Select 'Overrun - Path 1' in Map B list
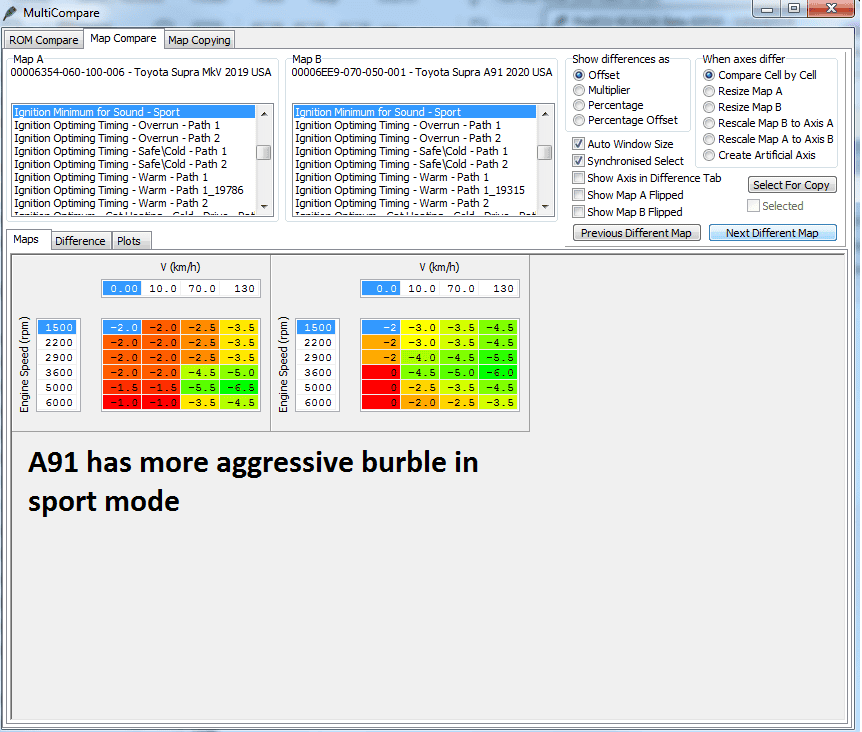862x732 pixels. [x=415, y=125]
